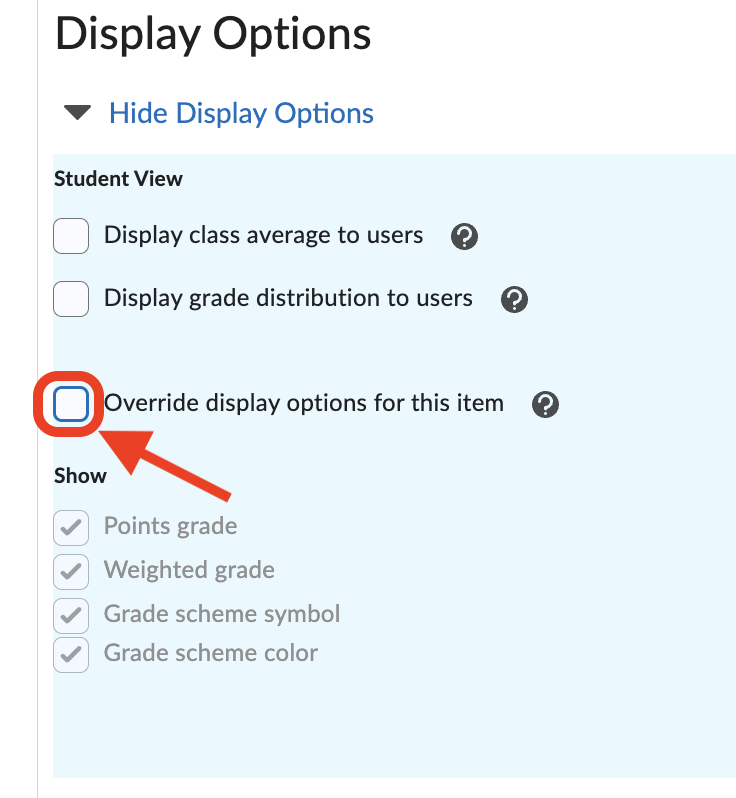This screenshot has height=798, width=736.
Task: Click help icon next to Override display options
Action: click(545, 405)
